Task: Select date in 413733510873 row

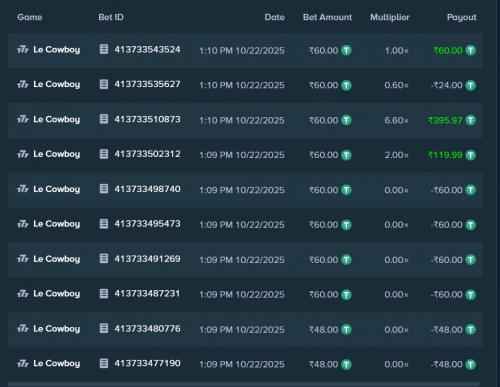Action: point(242,120)
